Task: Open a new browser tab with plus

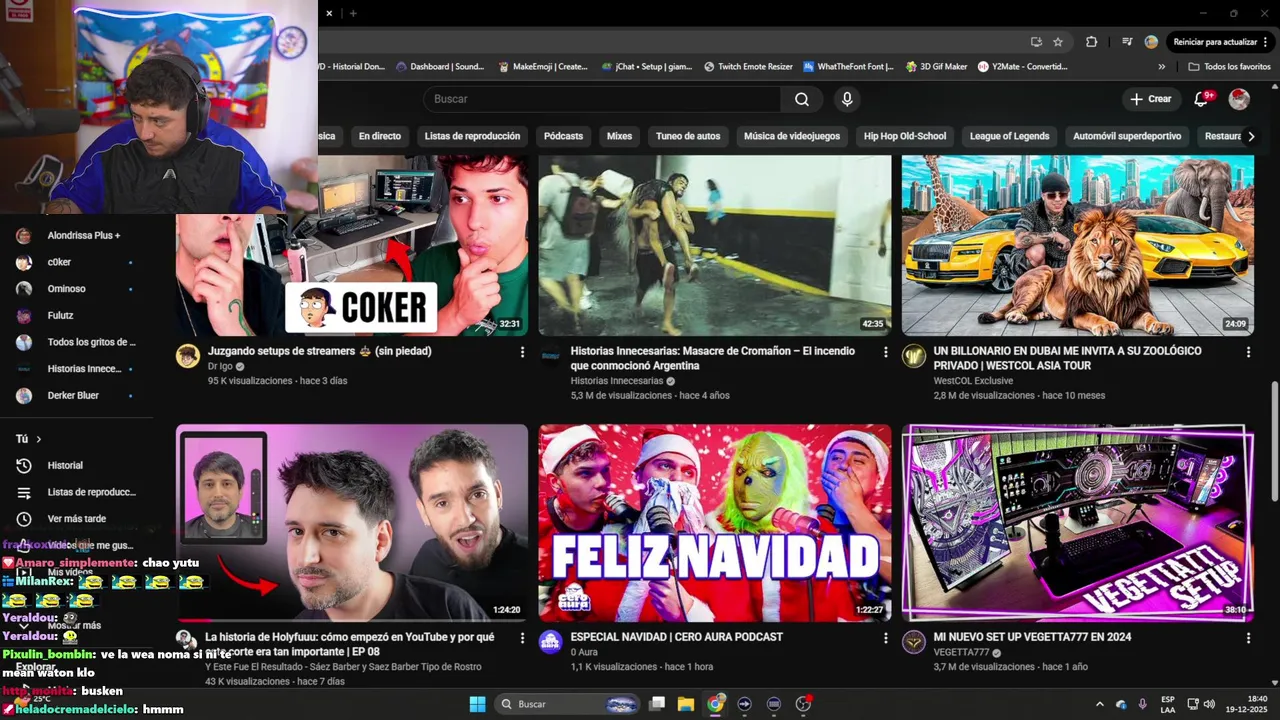Action: coord(353,13)
